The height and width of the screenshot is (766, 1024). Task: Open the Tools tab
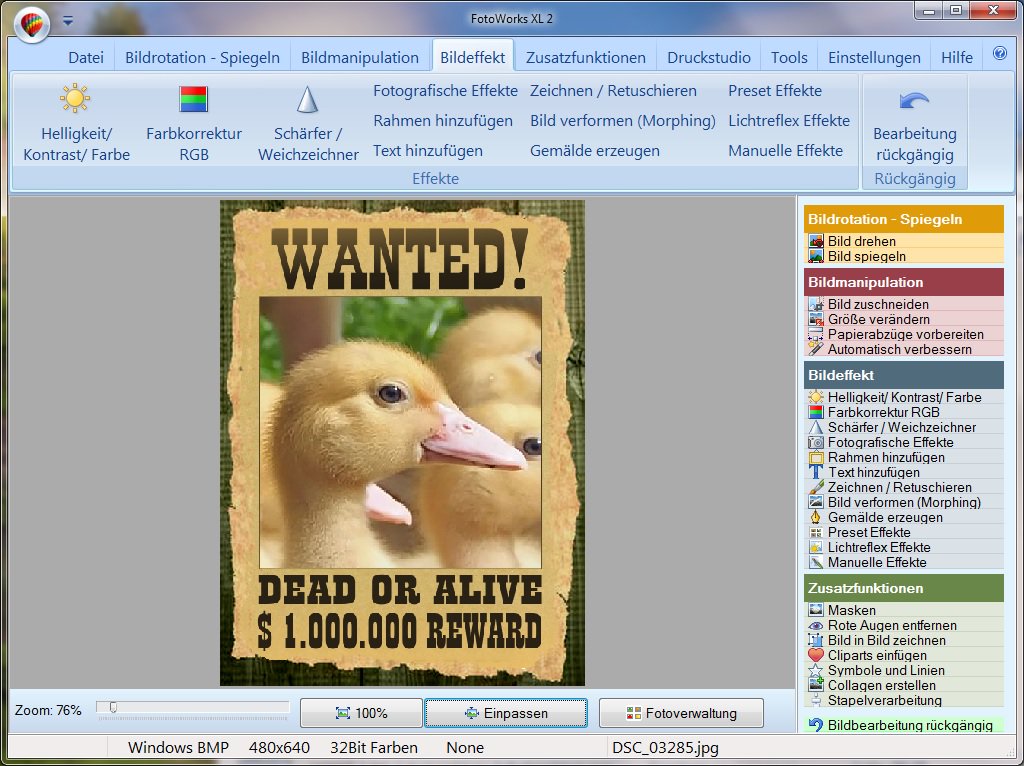[x=789, y=57]
